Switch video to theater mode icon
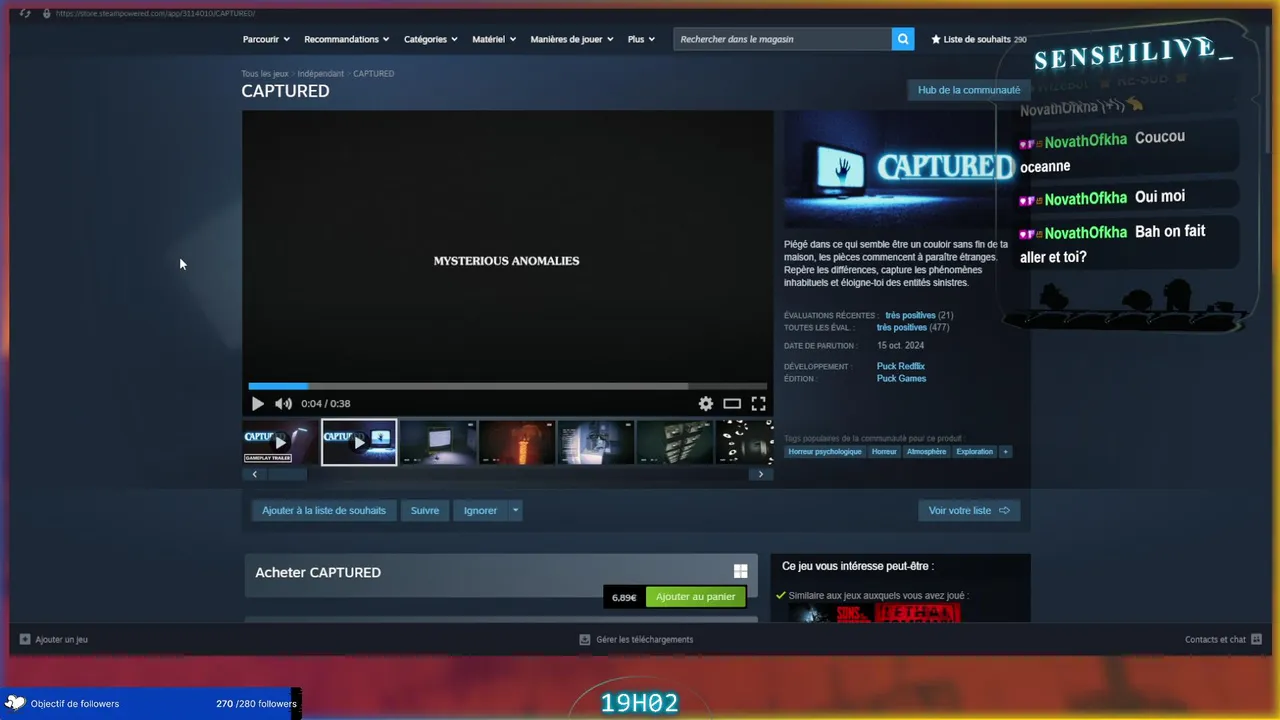 click(732, 403)
